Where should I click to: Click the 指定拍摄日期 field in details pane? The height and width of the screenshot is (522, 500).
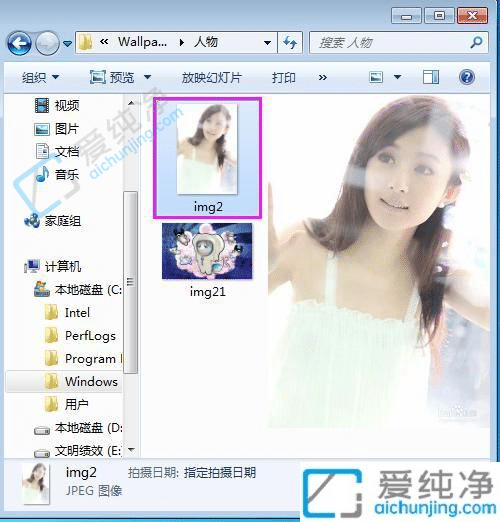point(220,473)
